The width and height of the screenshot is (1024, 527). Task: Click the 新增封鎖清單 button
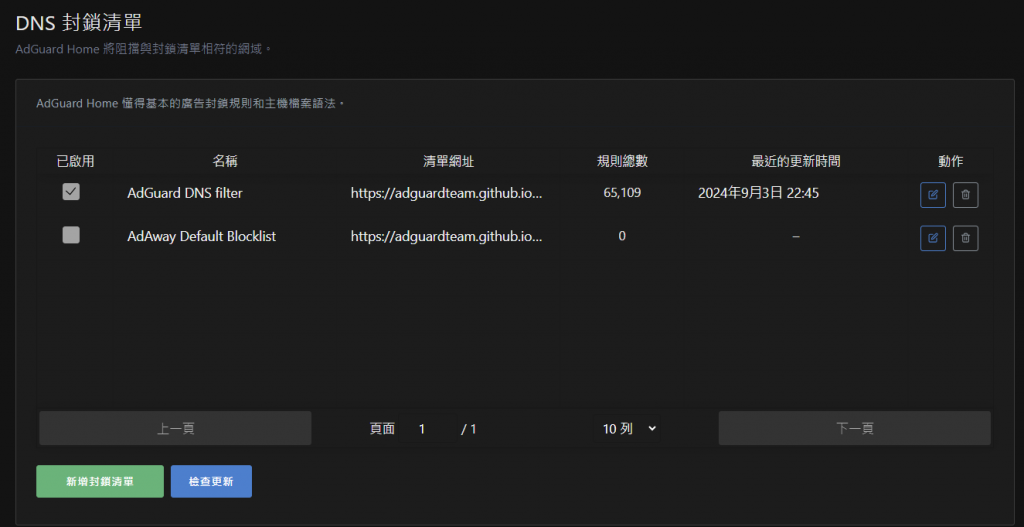(100, 481)
